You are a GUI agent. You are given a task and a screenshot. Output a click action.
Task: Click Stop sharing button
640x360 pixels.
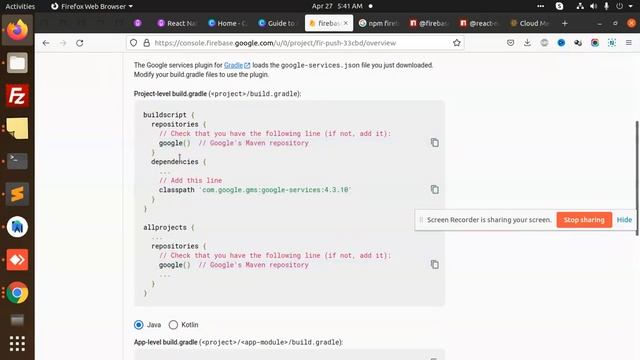click(x=584, y=220)
